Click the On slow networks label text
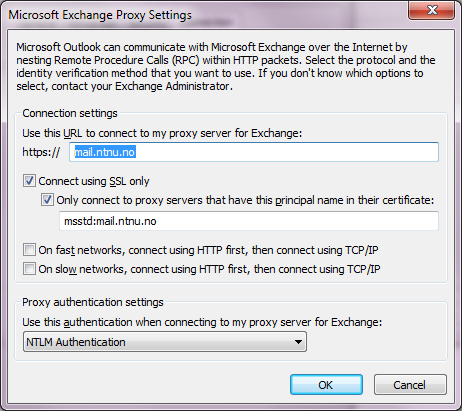 [x=209, y=269]
